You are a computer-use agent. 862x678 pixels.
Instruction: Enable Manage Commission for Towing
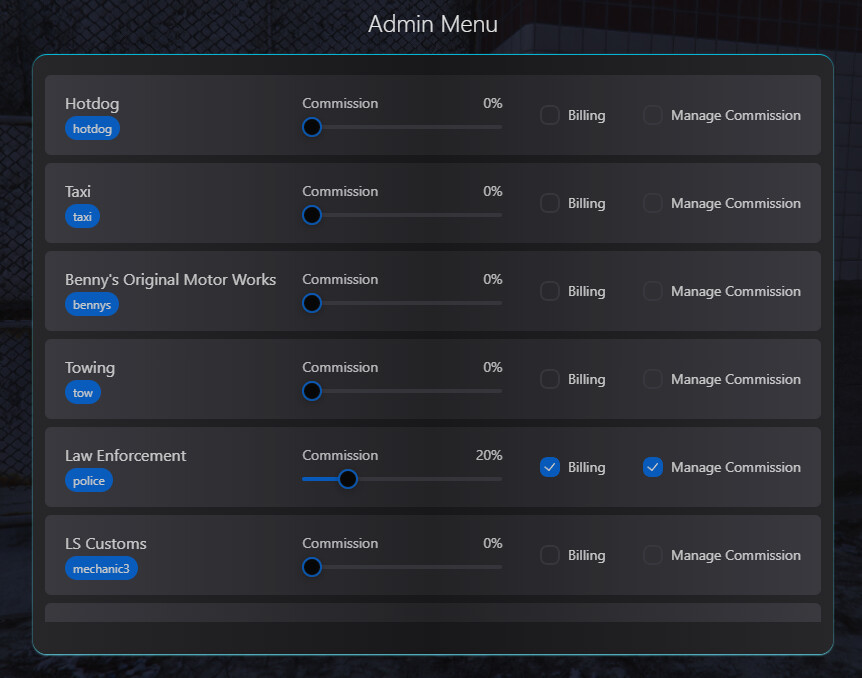point(653,379)
